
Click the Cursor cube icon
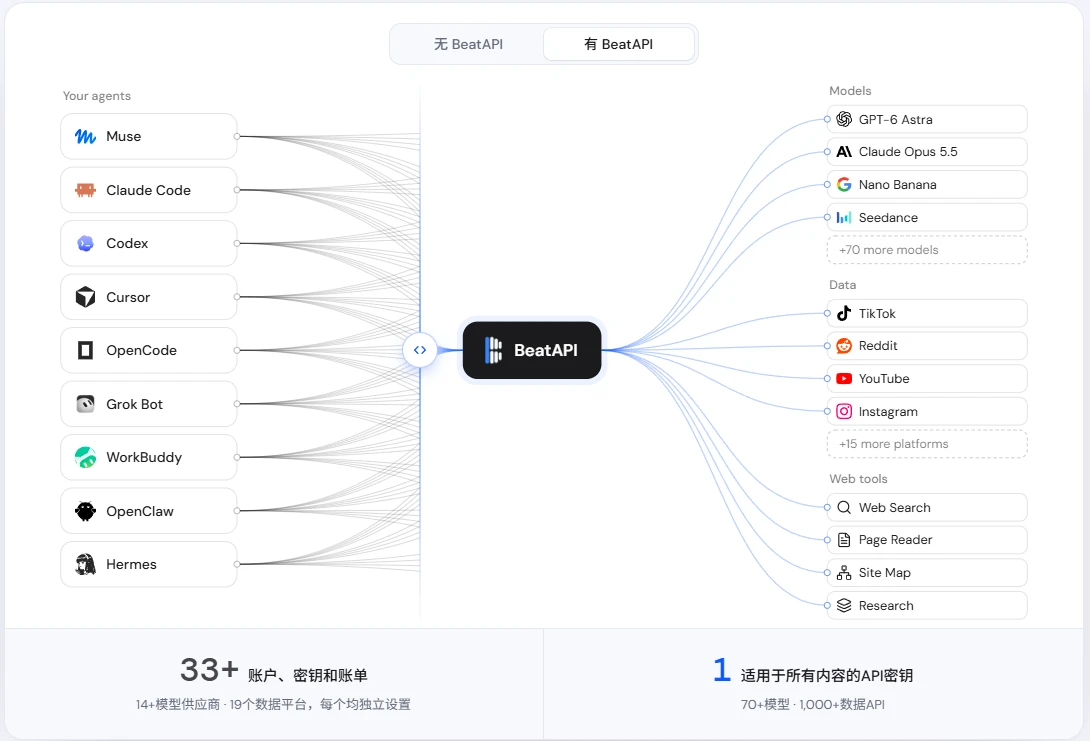point(86,297)
